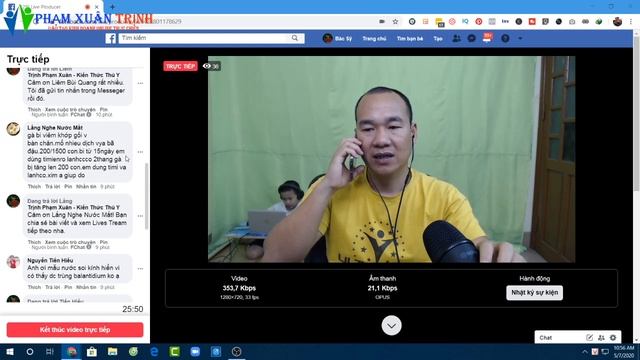Click the camera icon in the address bar
This screenshot has height=360, width=640.
382,21
